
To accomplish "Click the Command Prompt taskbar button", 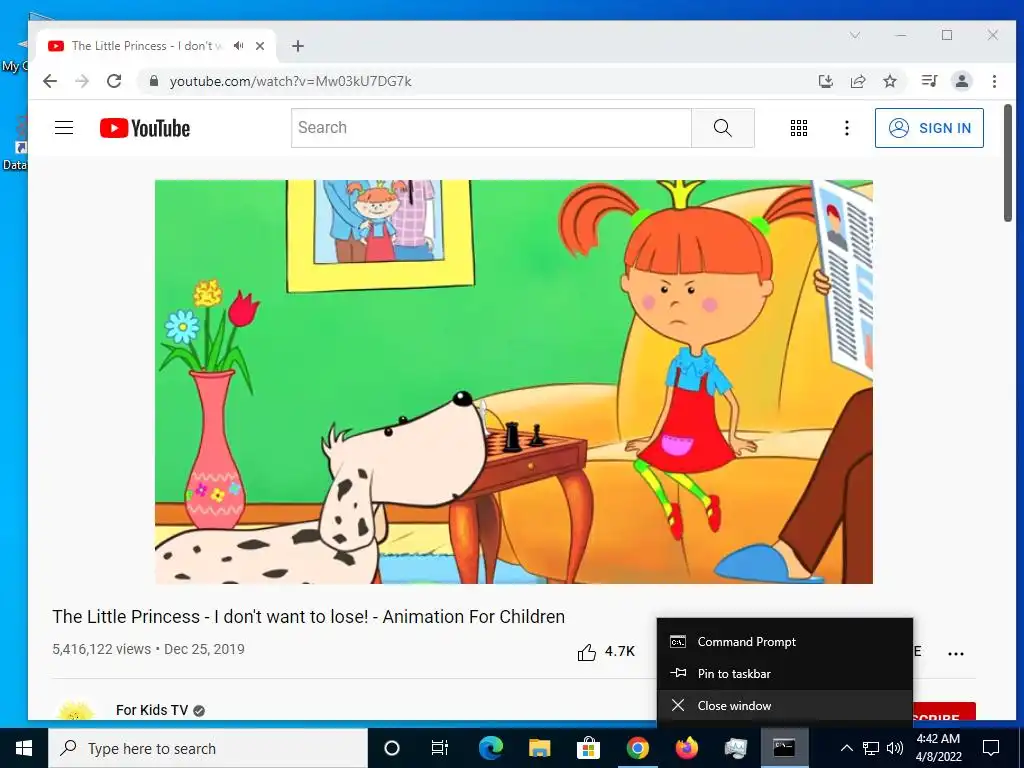I will tap(784, 748).
